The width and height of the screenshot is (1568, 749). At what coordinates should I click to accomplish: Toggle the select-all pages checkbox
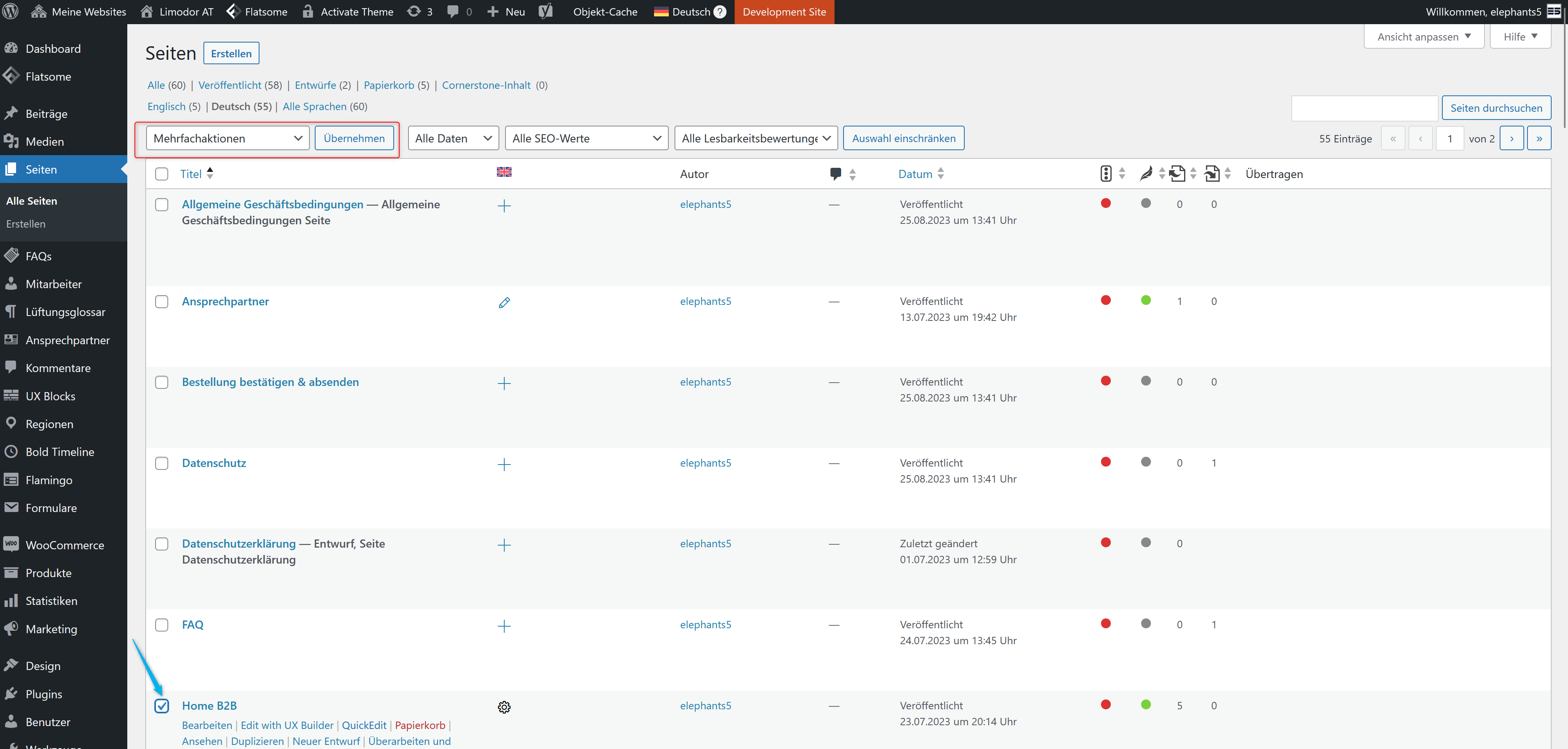(x=161, y=174)
